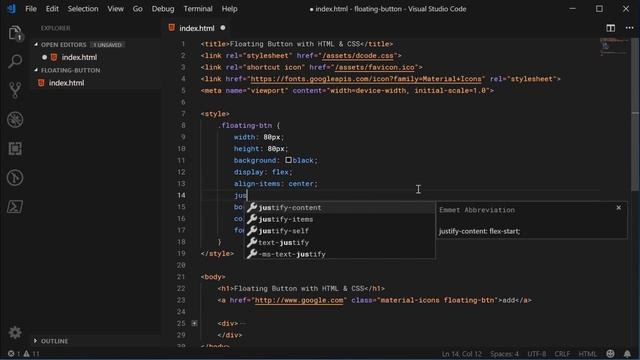Click the EXPLORER panel title

[x=56, y=28]
